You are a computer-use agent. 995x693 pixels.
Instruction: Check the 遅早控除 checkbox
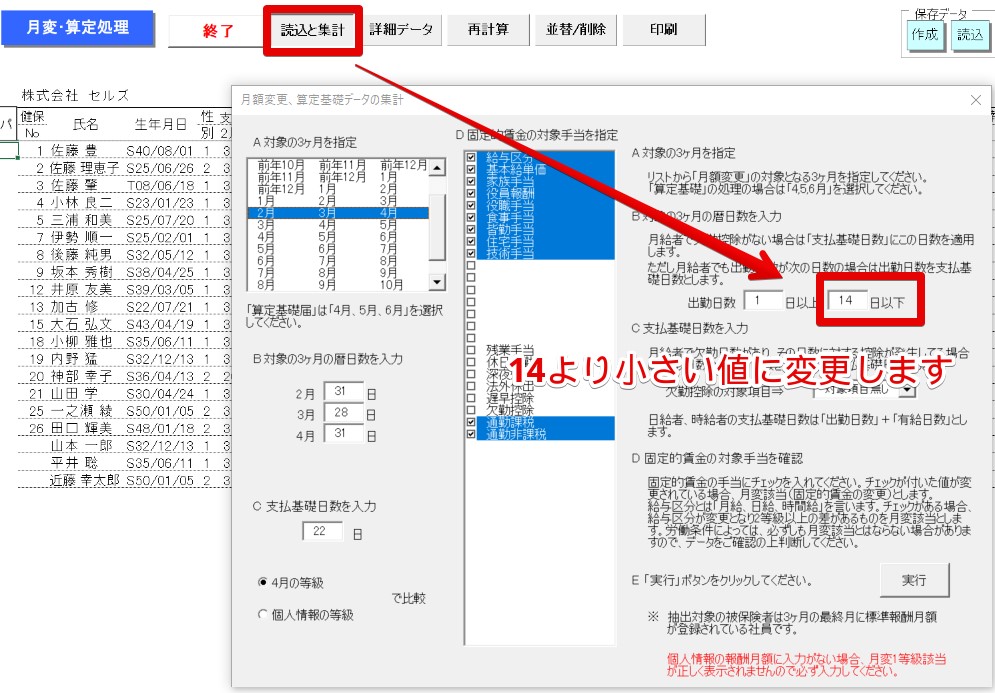coord(471,398)
